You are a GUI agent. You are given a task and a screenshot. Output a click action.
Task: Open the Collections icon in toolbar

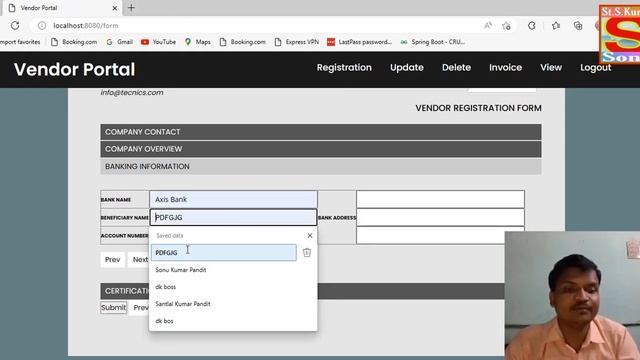point(578,26)
